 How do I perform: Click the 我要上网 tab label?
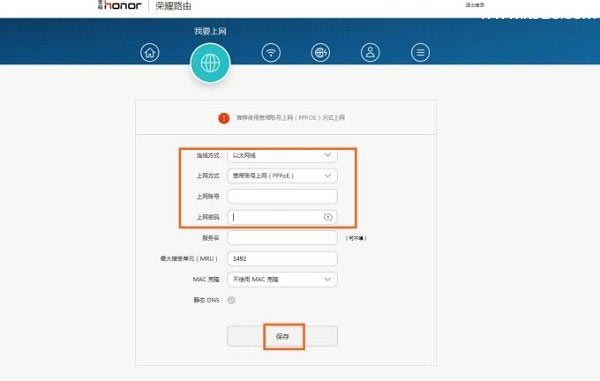[x=210, y=31]
